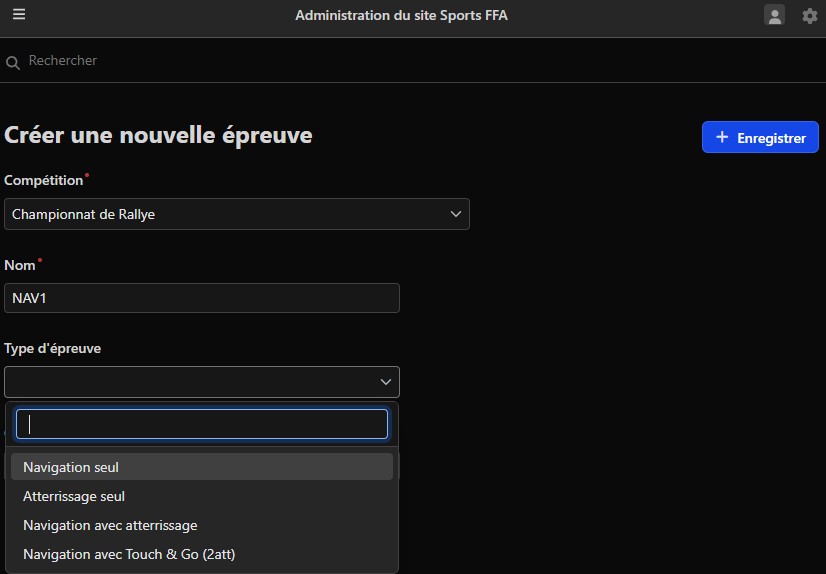Click the Administration du site Sports FFA title
826x574 pixels.
point(401,16)
